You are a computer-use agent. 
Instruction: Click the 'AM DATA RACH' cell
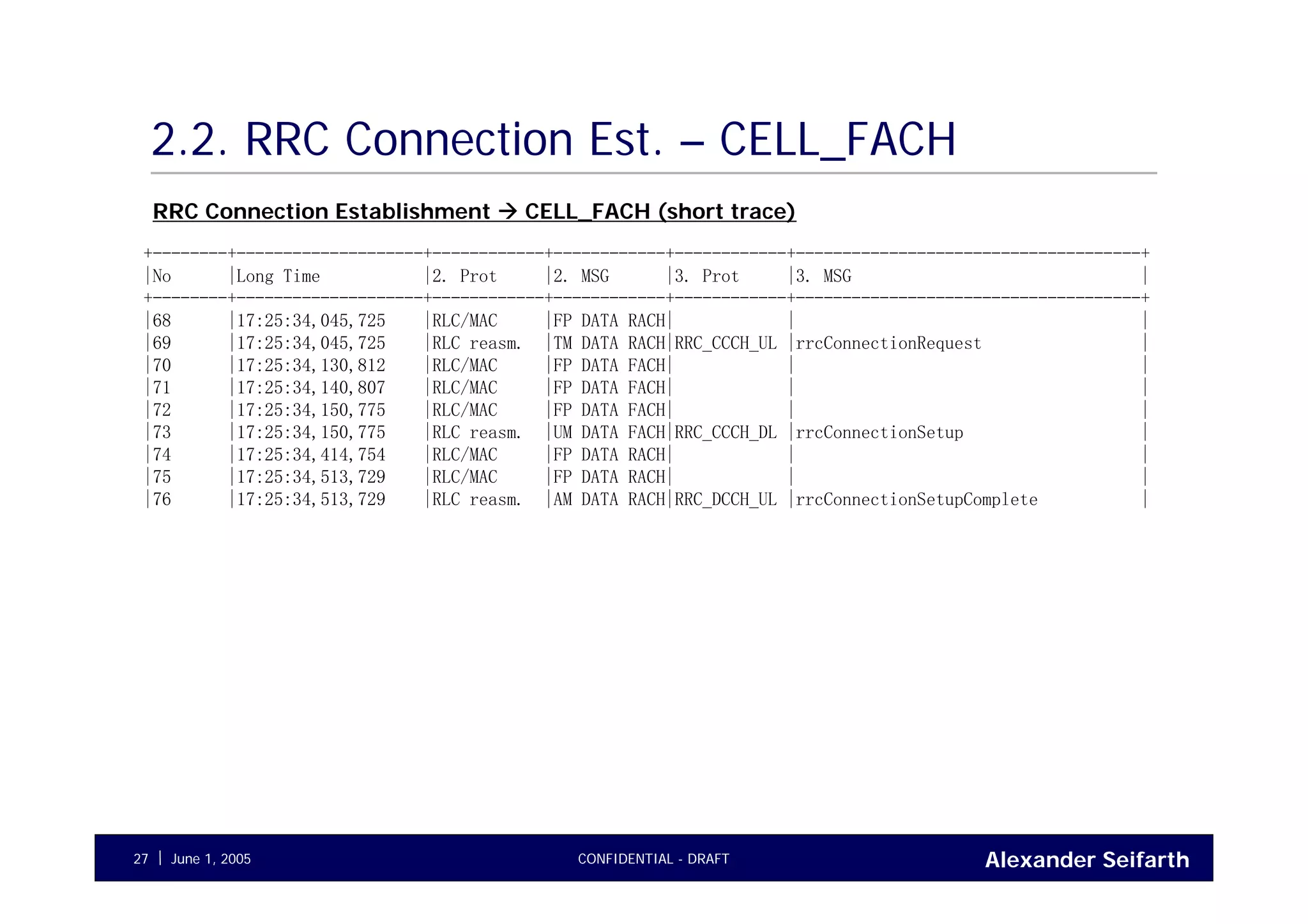609,499
